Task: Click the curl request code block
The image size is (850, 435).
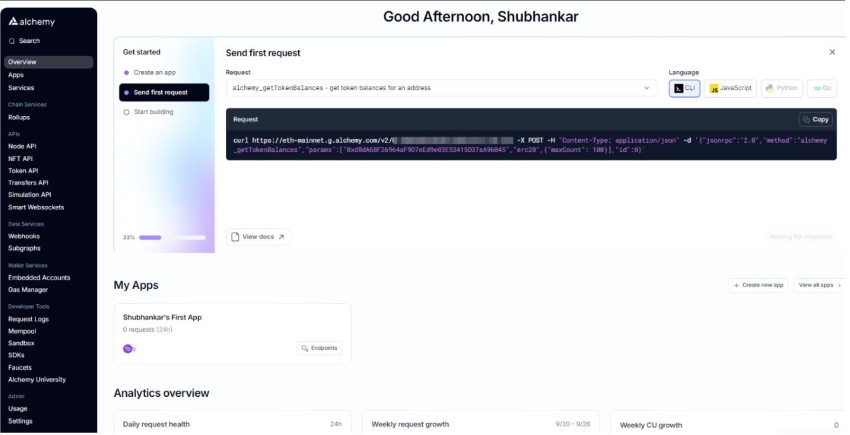Action: [x=531, y=145]
